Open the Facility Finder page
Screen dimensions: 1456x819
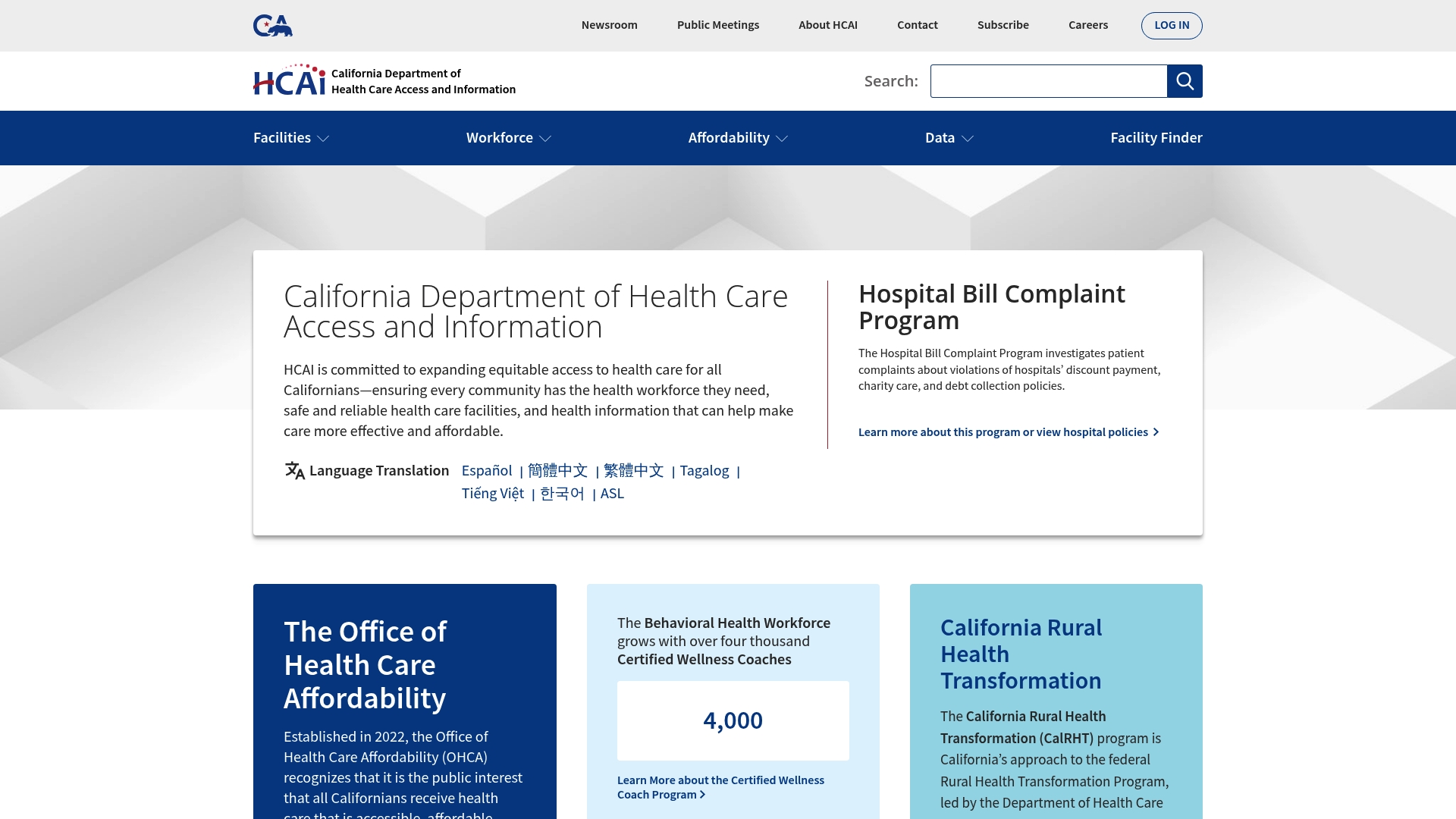pos(1156,138)
